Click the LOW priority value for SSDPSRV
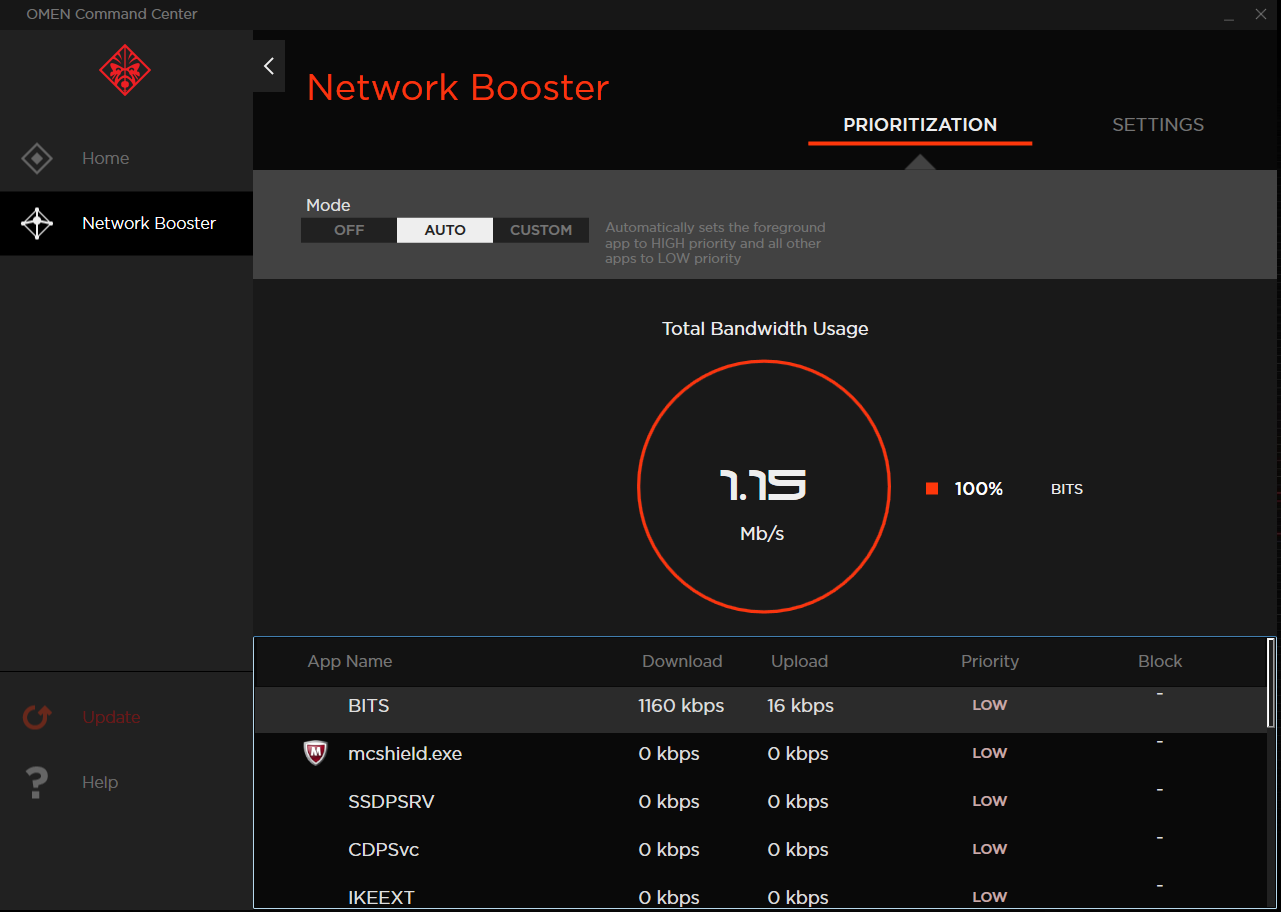This screenshot has width=1281, height=912. [989, 801]
